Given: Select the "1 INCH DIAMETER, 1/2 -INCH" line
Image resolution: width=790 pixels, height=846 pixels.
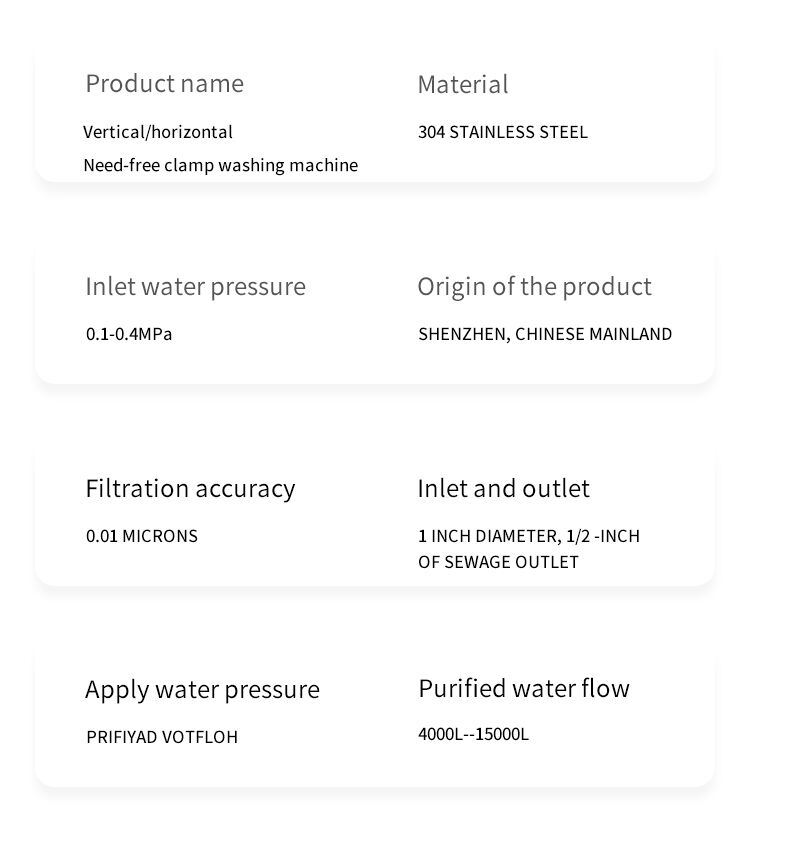Looking at the screenshot, I should (x=528, y=536).
